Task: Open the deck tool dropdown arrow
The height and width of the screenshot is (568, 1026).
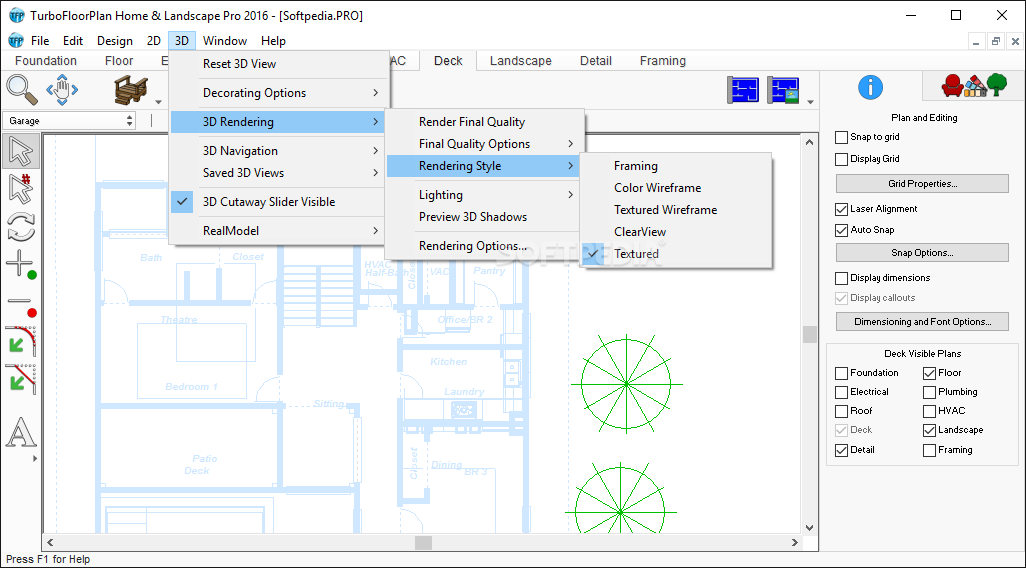Action: (x=158, y=102)
